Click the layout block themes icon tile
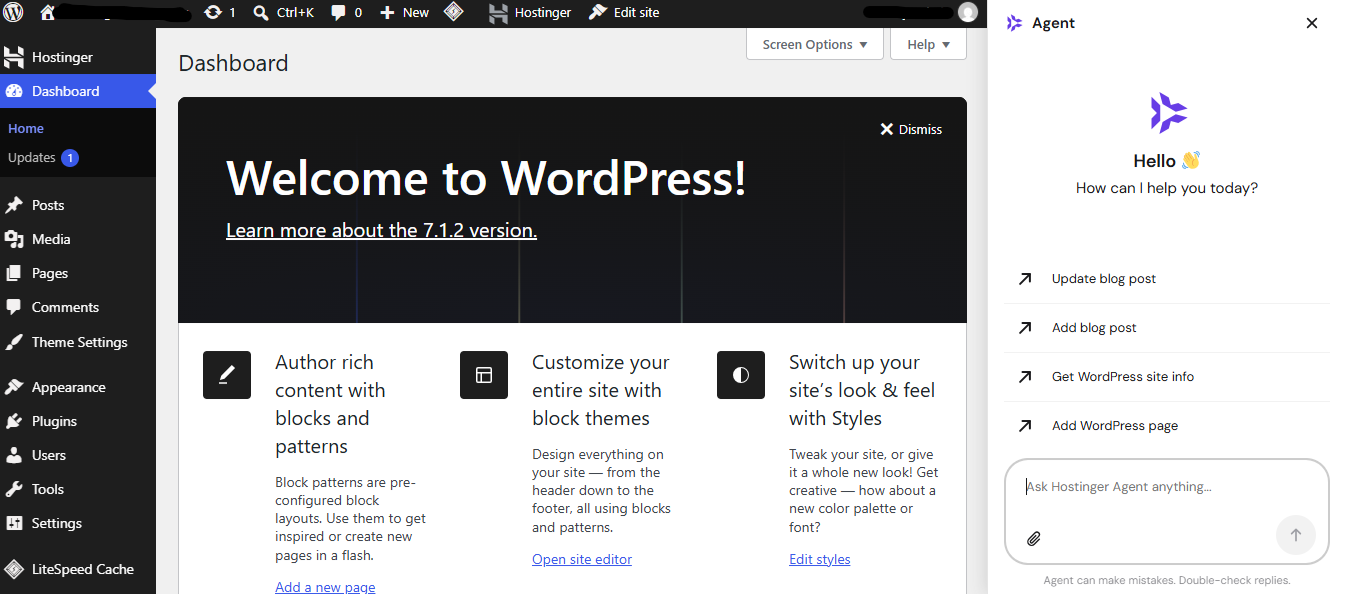Image resolution: width=1346 pixels, height=594 pixels. coord(484,375)
